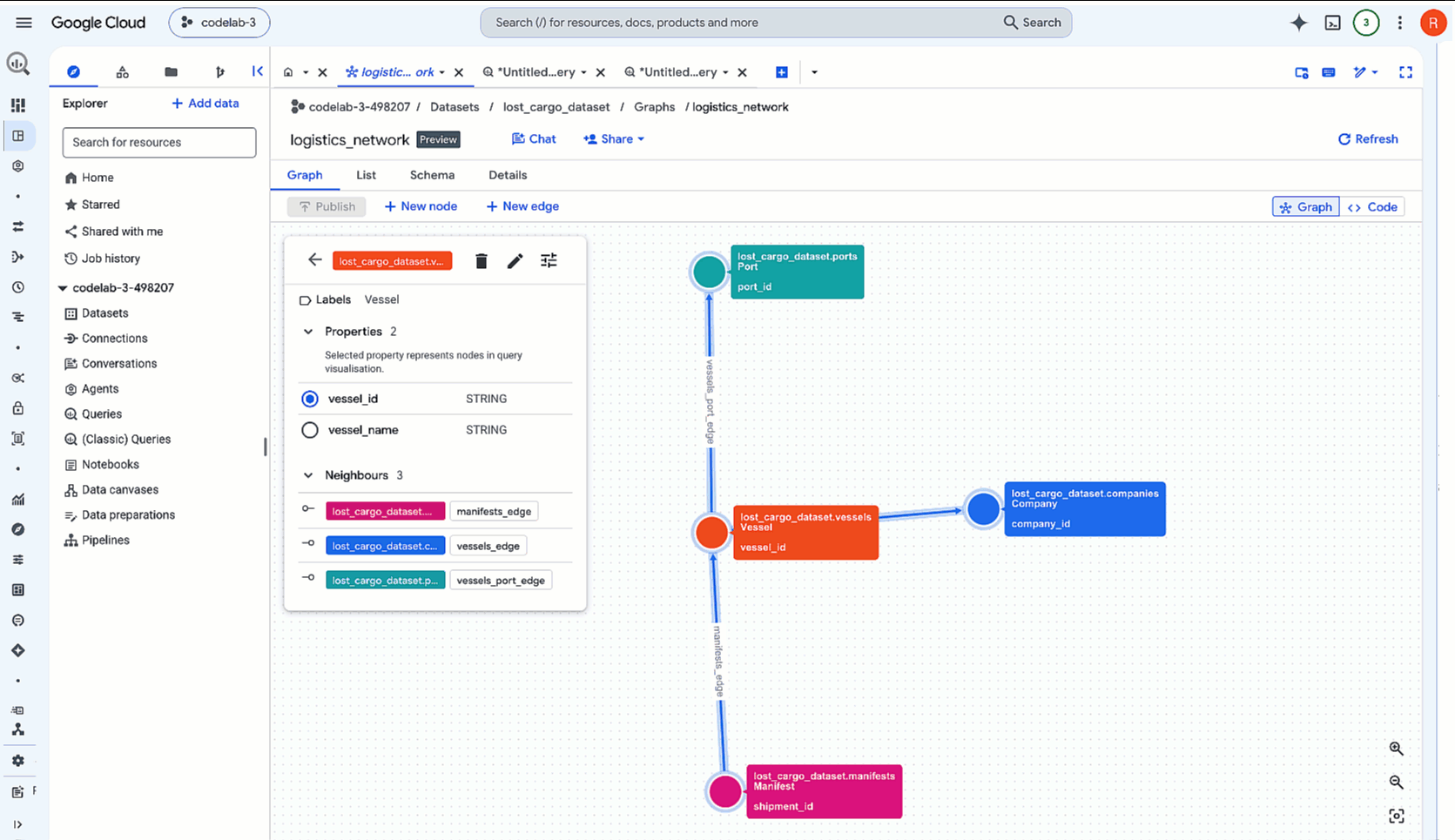The height and width of the screenshot is (840, 1455).
Task: Select vessel_id radio button
Action: [310, 399]
